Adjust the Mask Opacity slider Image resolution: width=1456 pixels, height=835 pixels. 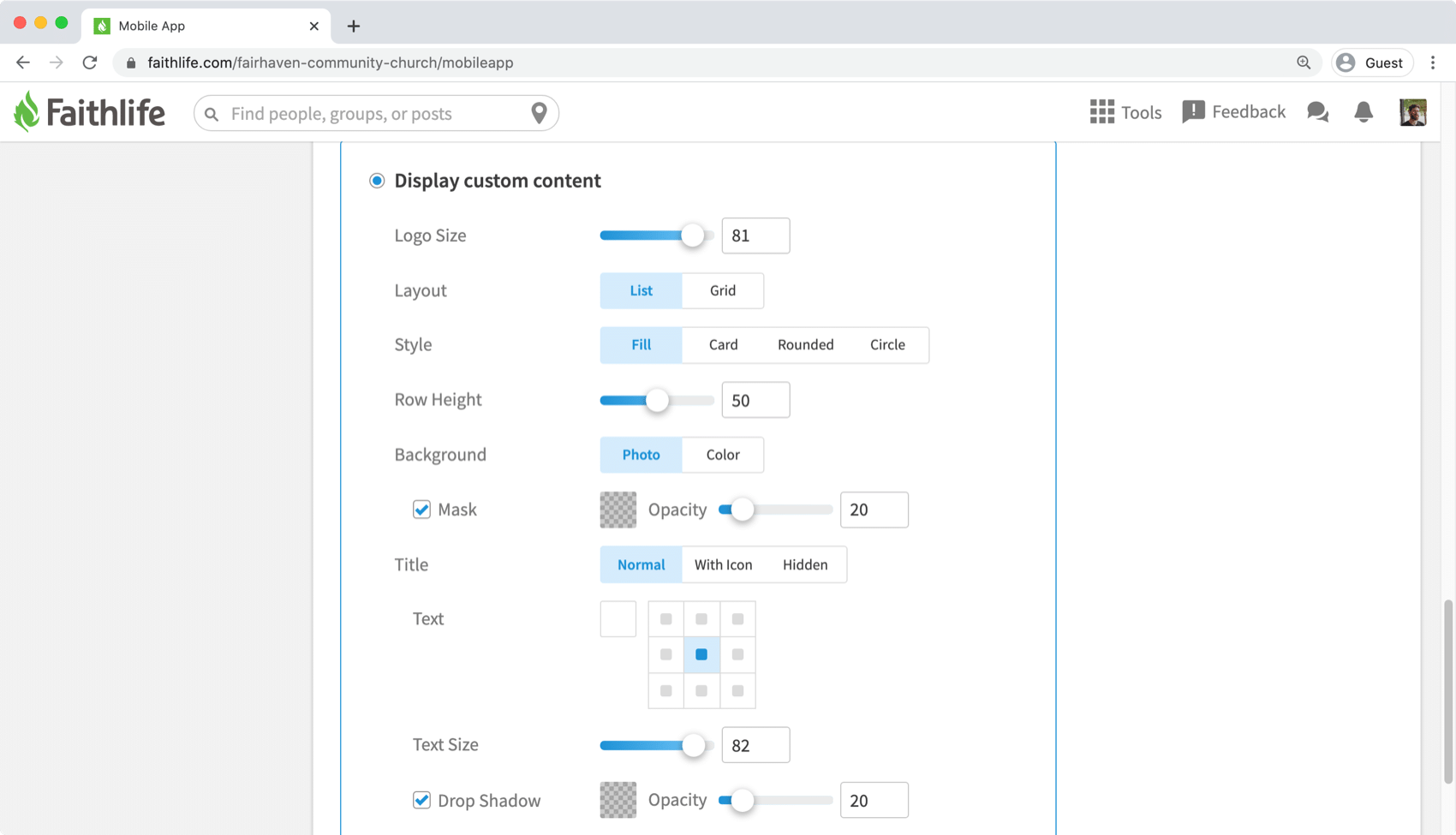pyautogui.click(x=743, y=510)
